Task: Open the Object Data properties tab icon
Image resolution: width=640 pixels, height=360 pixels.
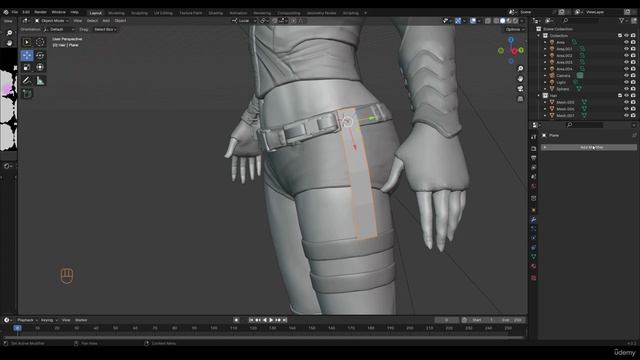Action: pos(533,256)
